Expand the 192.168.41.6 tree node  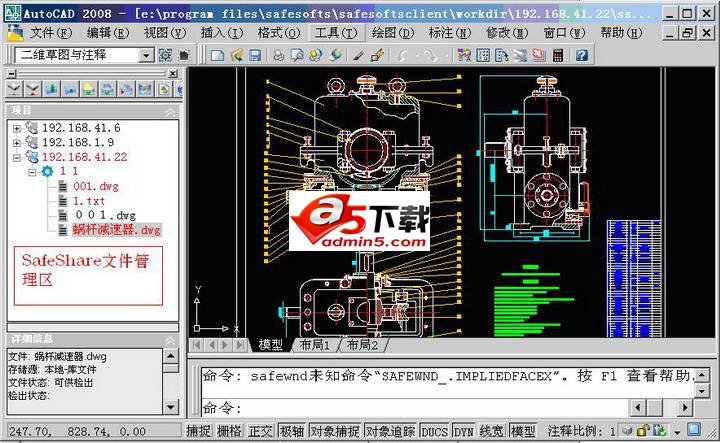tap(17, 128)
